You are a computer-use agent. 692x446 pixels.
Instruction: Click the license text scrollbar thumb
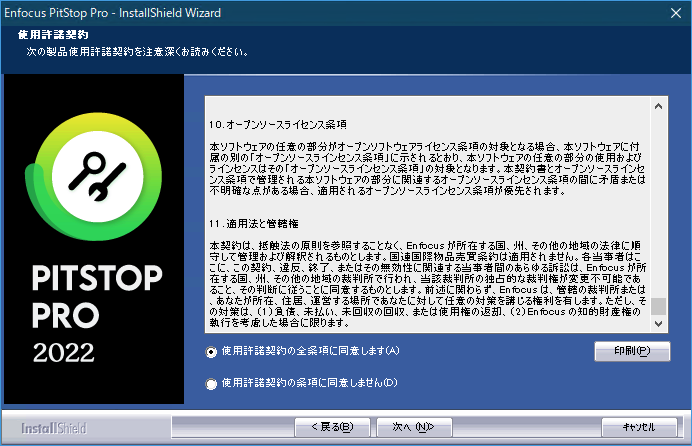click(658, 306)
